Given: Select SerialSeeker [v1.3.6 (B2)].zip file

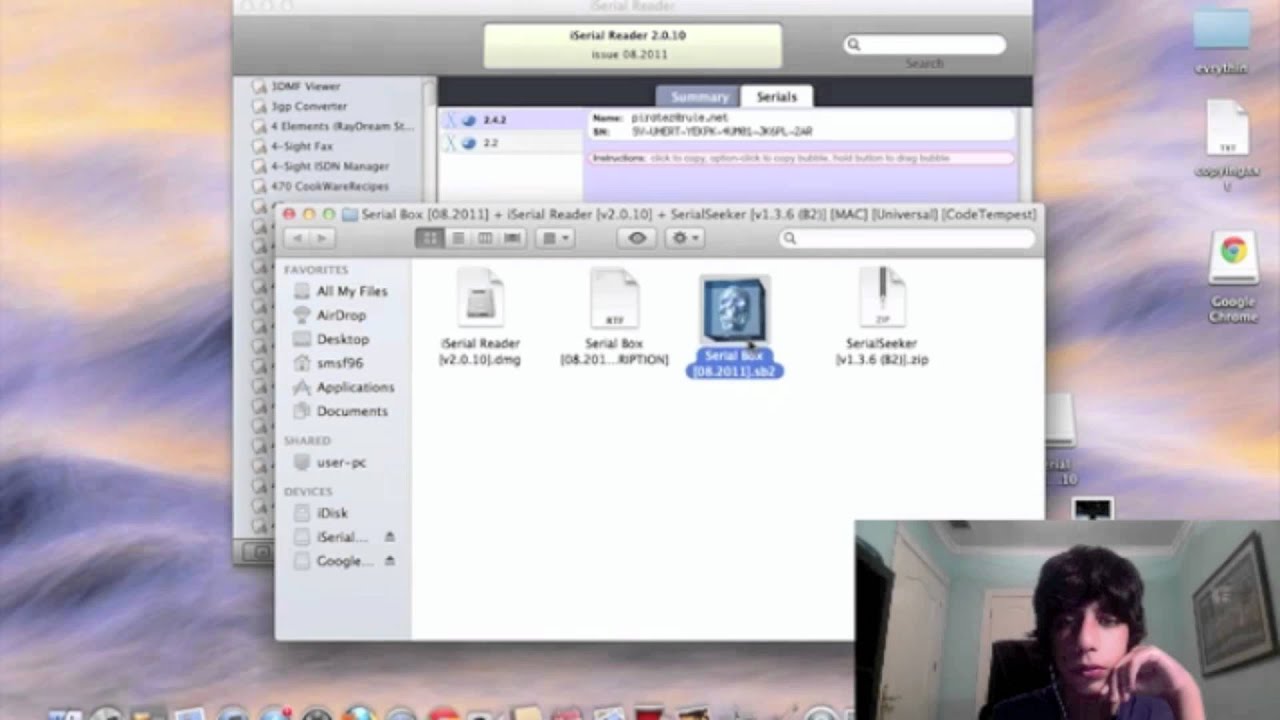Looking at the screenshot, I should [882, 318].
